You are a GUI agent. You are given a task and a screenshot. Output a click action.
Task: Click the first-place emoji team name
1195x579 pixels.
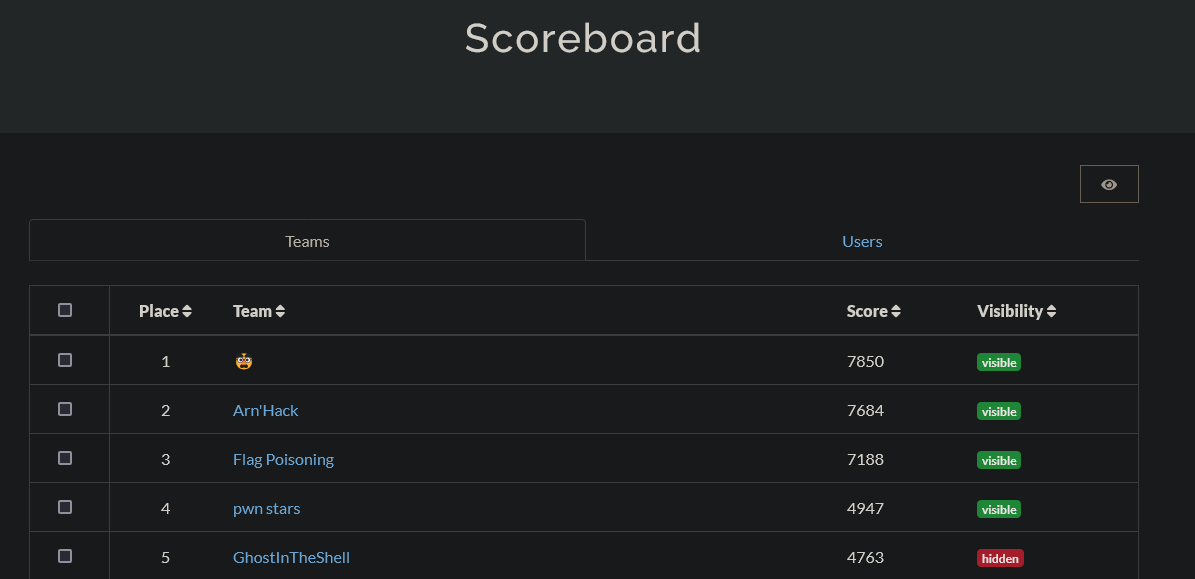tap(243, 361)
